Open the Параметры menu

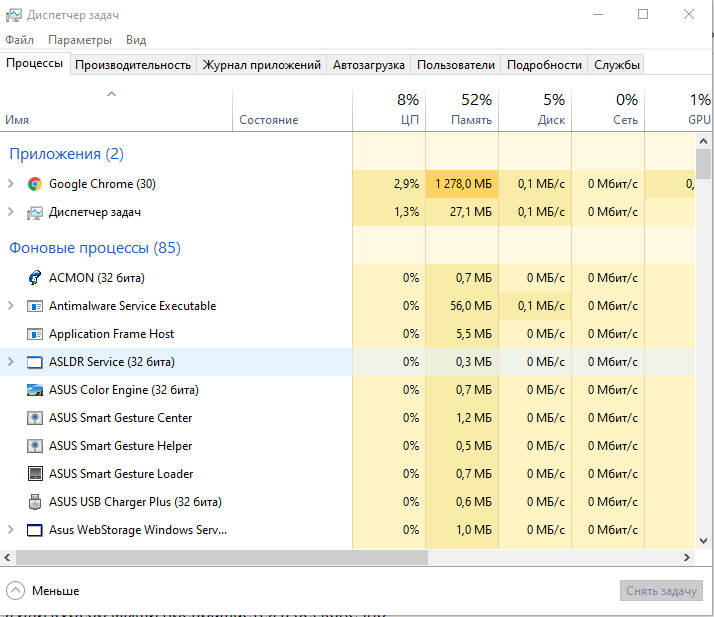point(80,40)
